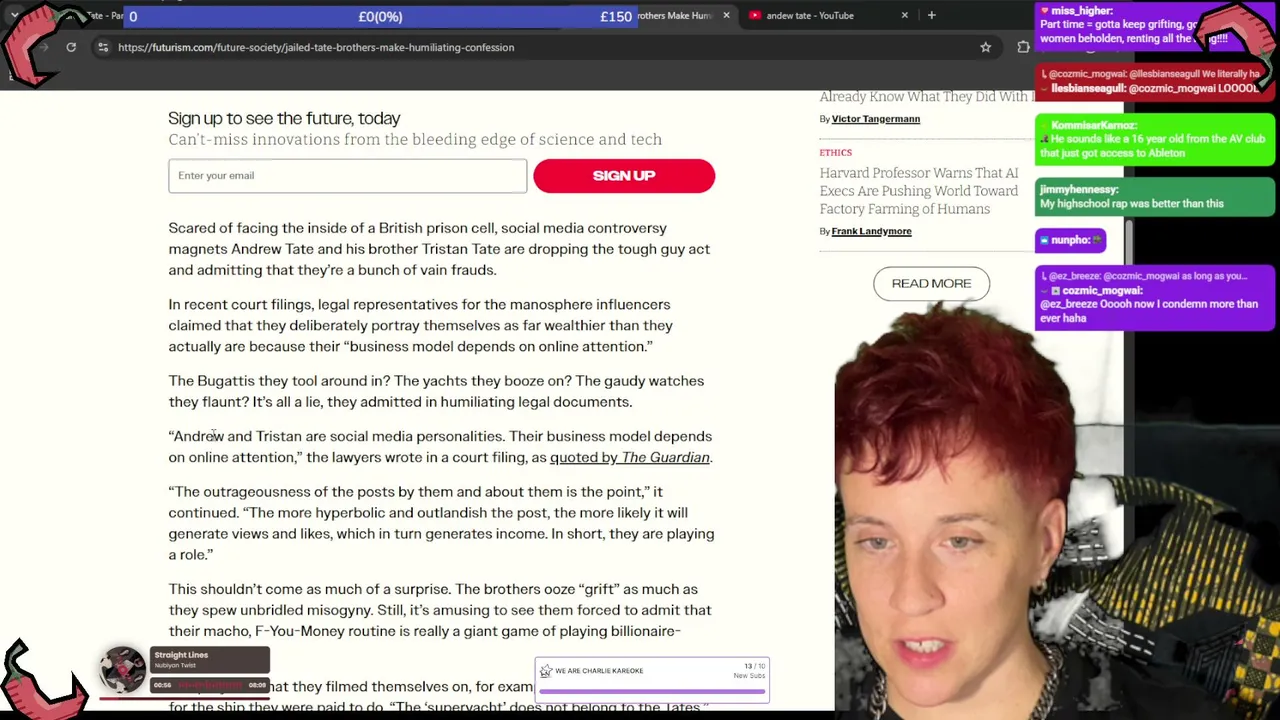The image size is (1280, 720).
Task: Open the ETHICS category link
Action: (836, 152)
